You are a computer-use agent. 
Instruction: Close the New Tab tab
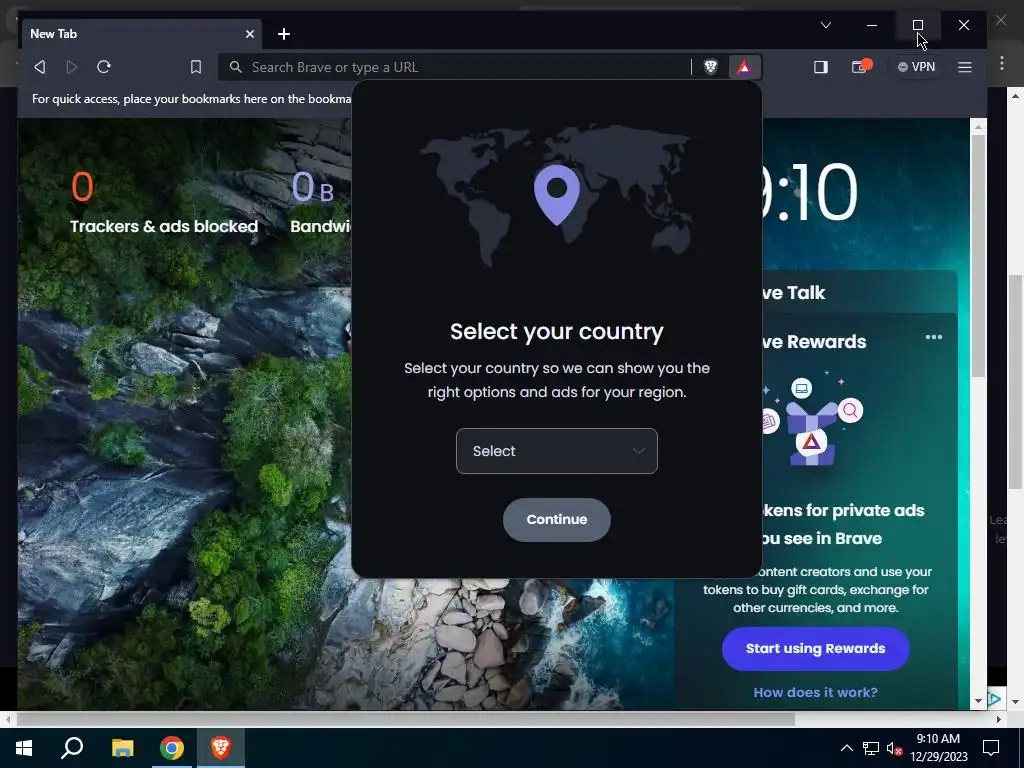coord(249,34)
